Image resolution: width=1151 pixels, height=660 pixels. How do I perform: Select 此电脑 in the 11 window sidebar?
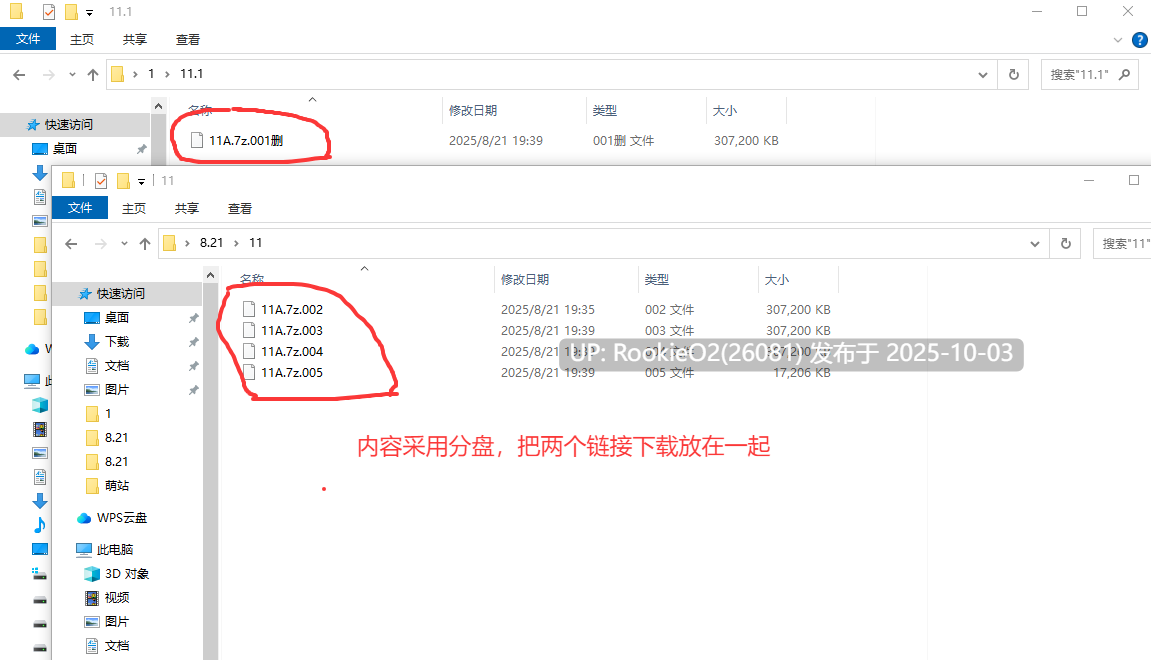pyautogui.click(x=115, y=549)
